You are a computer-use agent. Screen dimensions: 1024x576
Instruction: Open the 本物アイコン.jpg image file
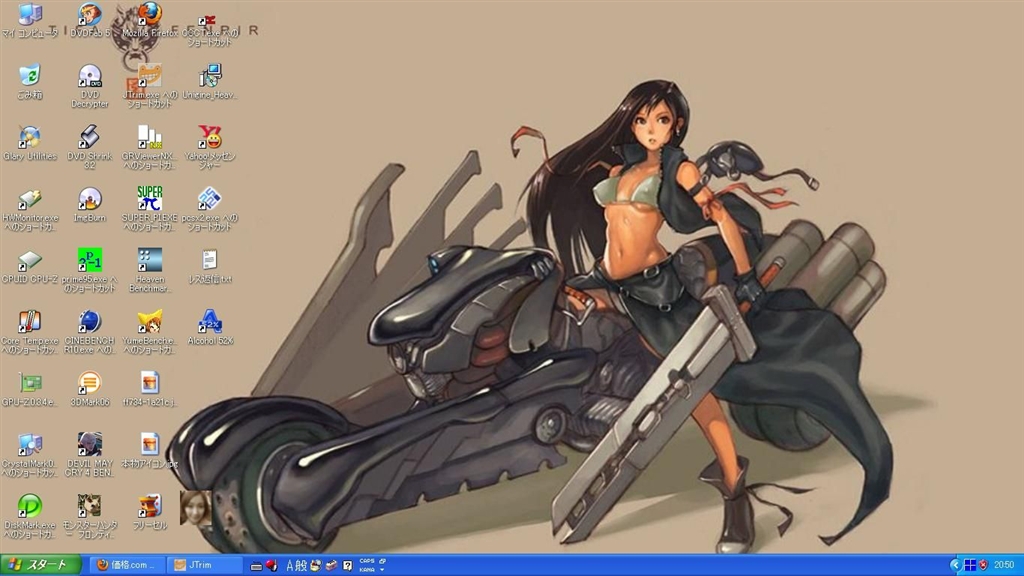[x=150, y=451]
